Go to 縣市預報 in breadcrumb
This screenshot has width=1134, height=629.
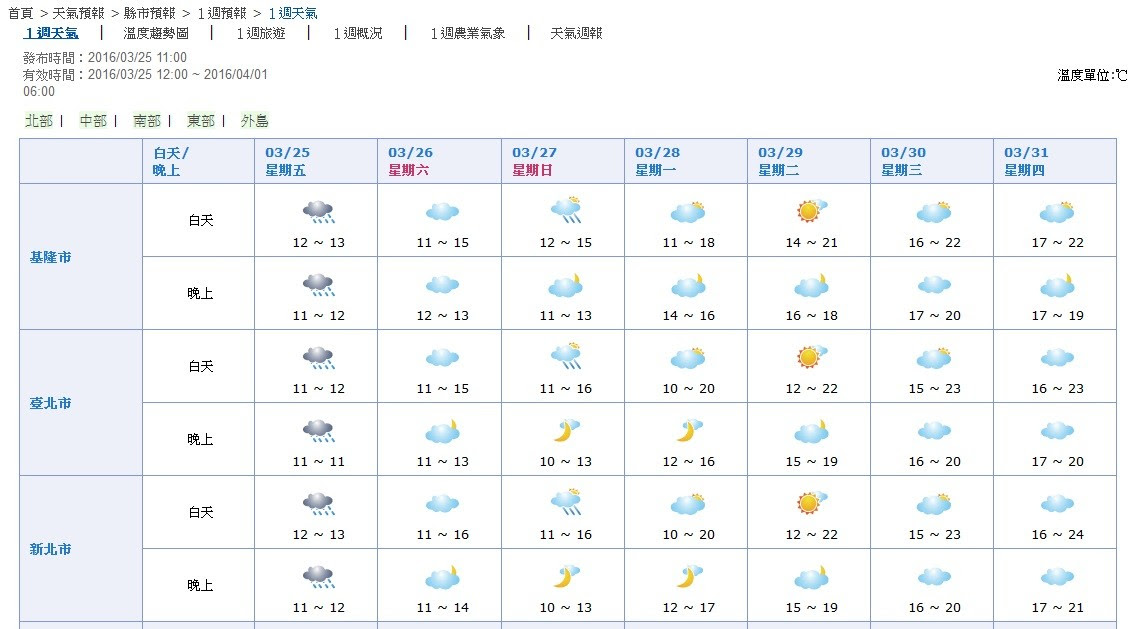click(x=150, y=14)
